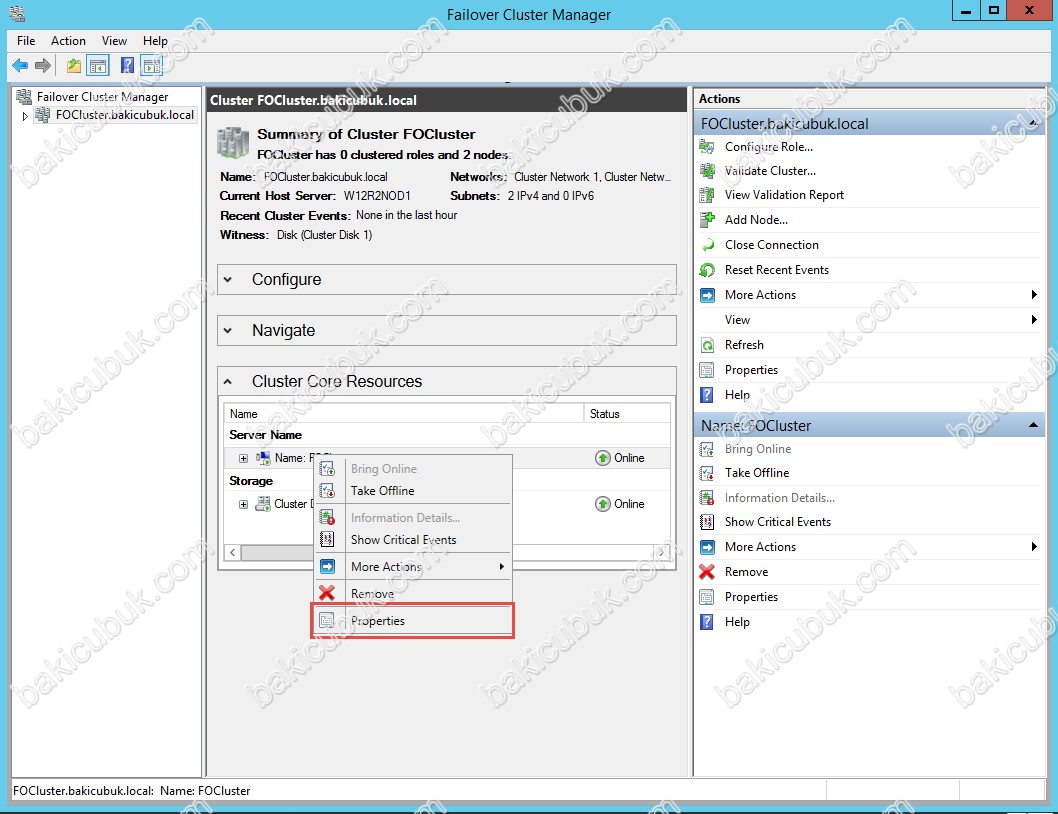Click Add Node... action link
This screenshot has height=814, width=1058.
pyautogui.click(x=756, y=219)
